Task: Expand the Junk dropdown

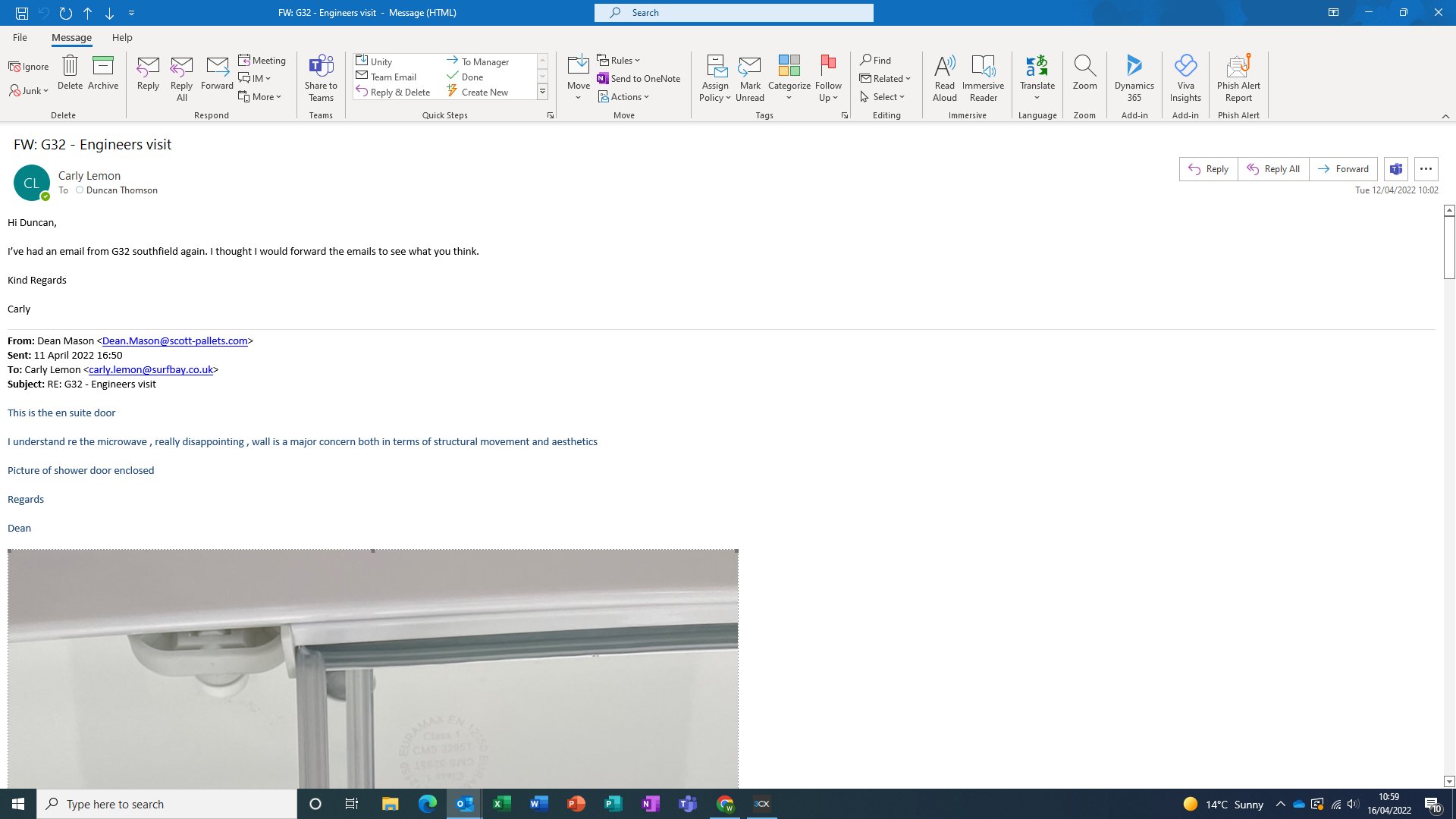Action: [30, 91]
